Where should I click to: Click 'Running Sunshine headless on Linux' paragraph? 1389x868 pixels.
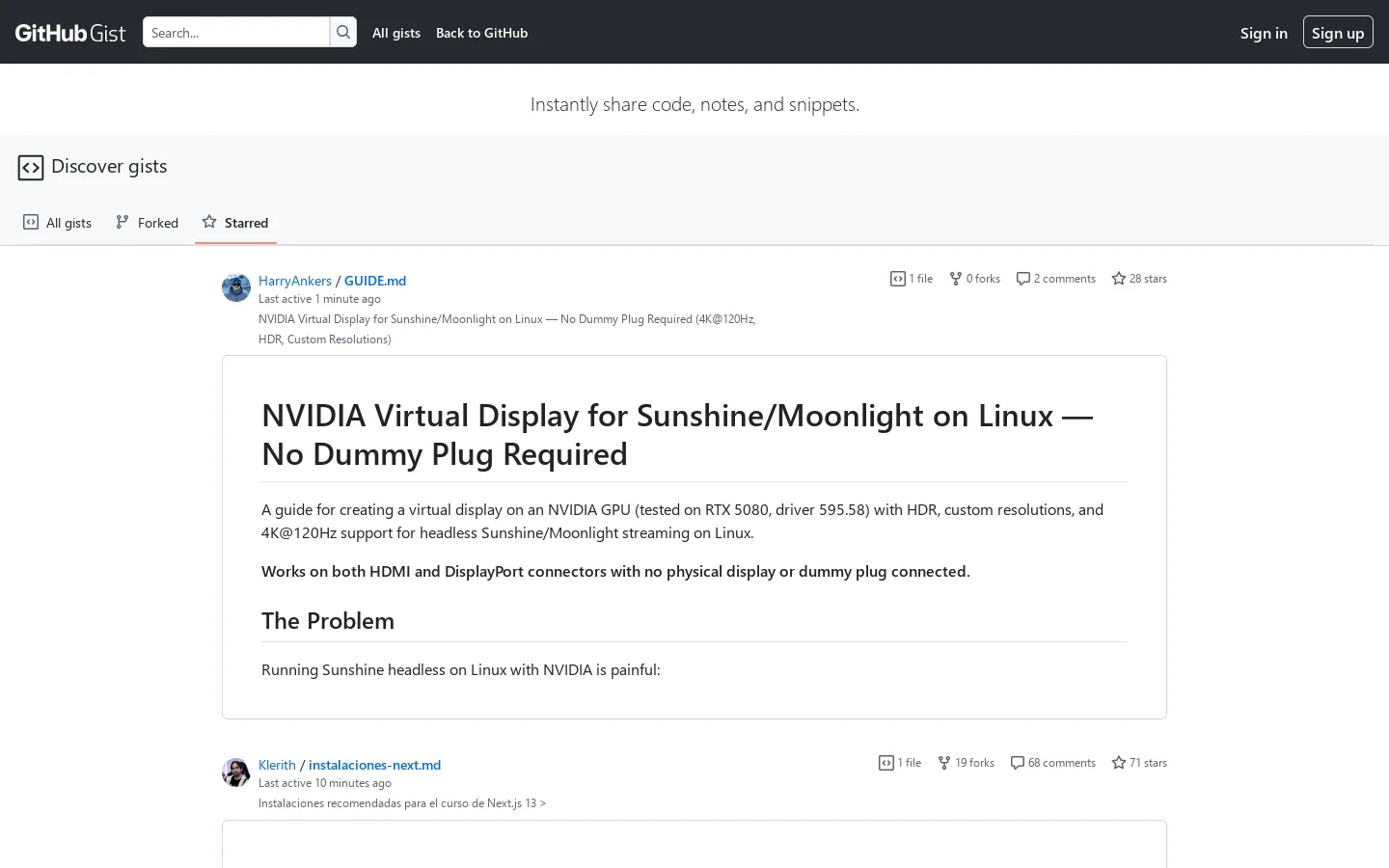(x=461, y=670)
